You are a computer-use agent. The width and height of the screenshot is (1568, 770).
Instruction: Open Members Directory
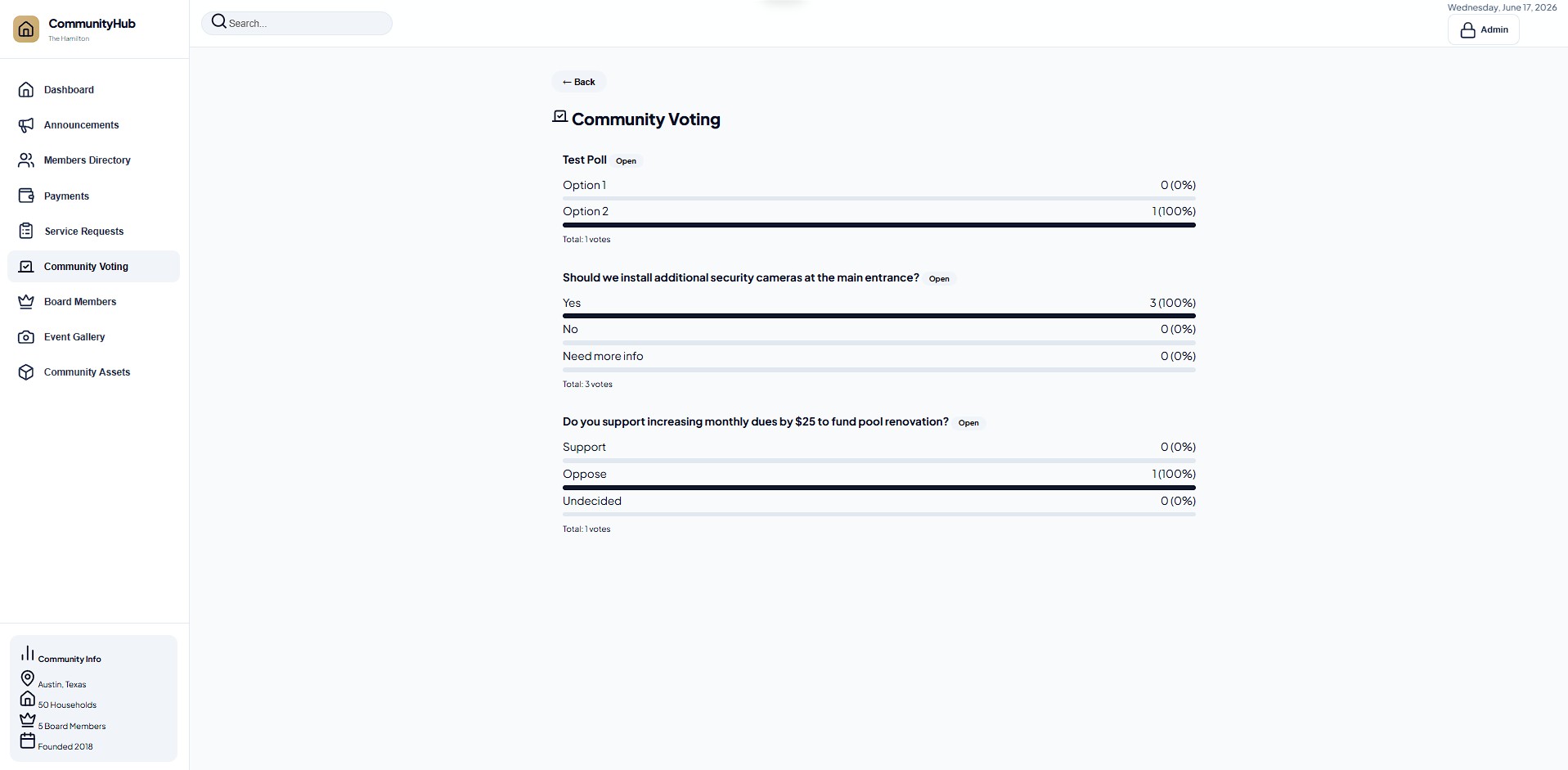tap(93, 160)
